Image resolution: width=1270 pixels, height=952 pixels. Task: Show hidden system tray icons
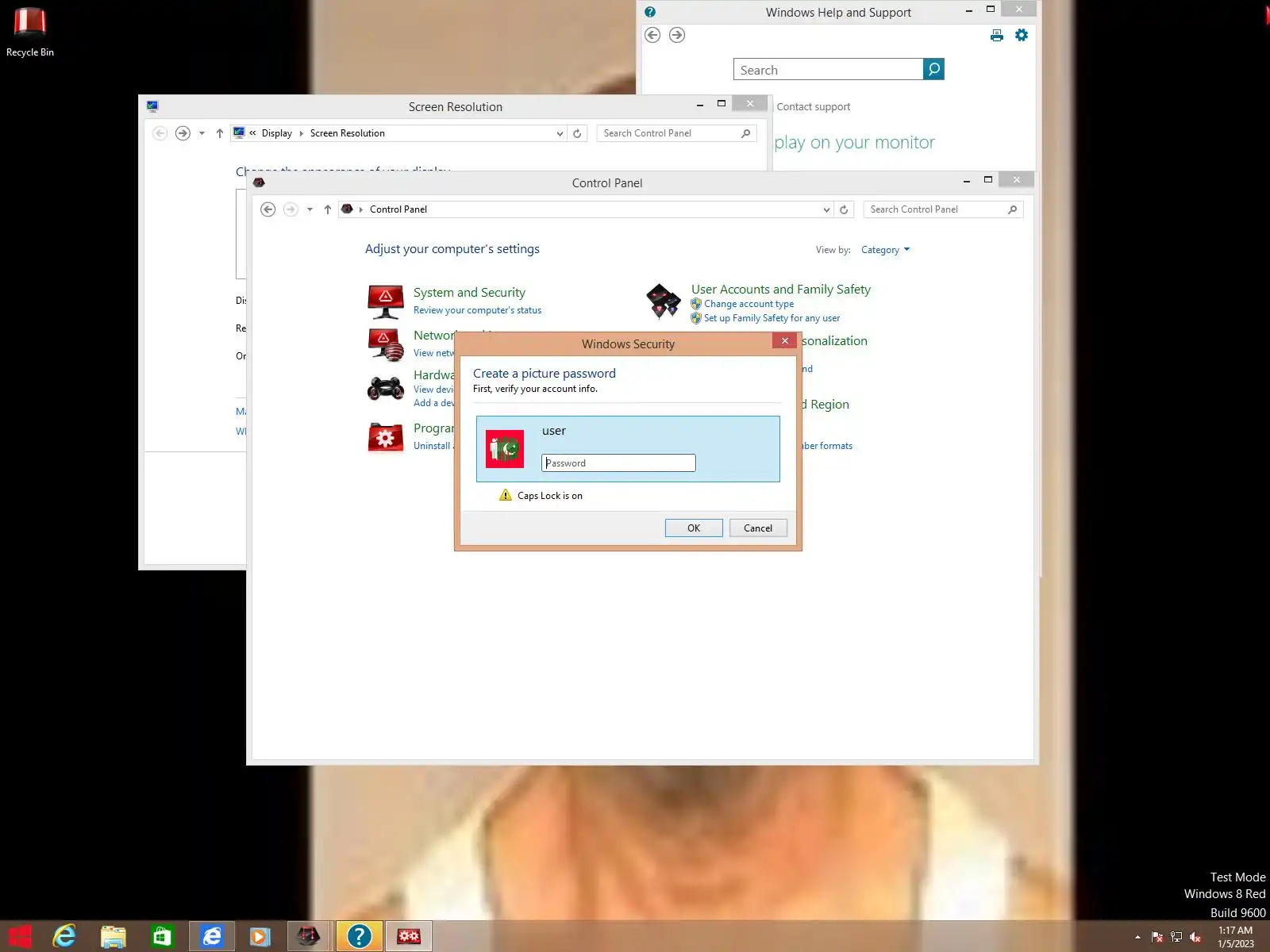pyautogui.click(x=1137, y=938)
